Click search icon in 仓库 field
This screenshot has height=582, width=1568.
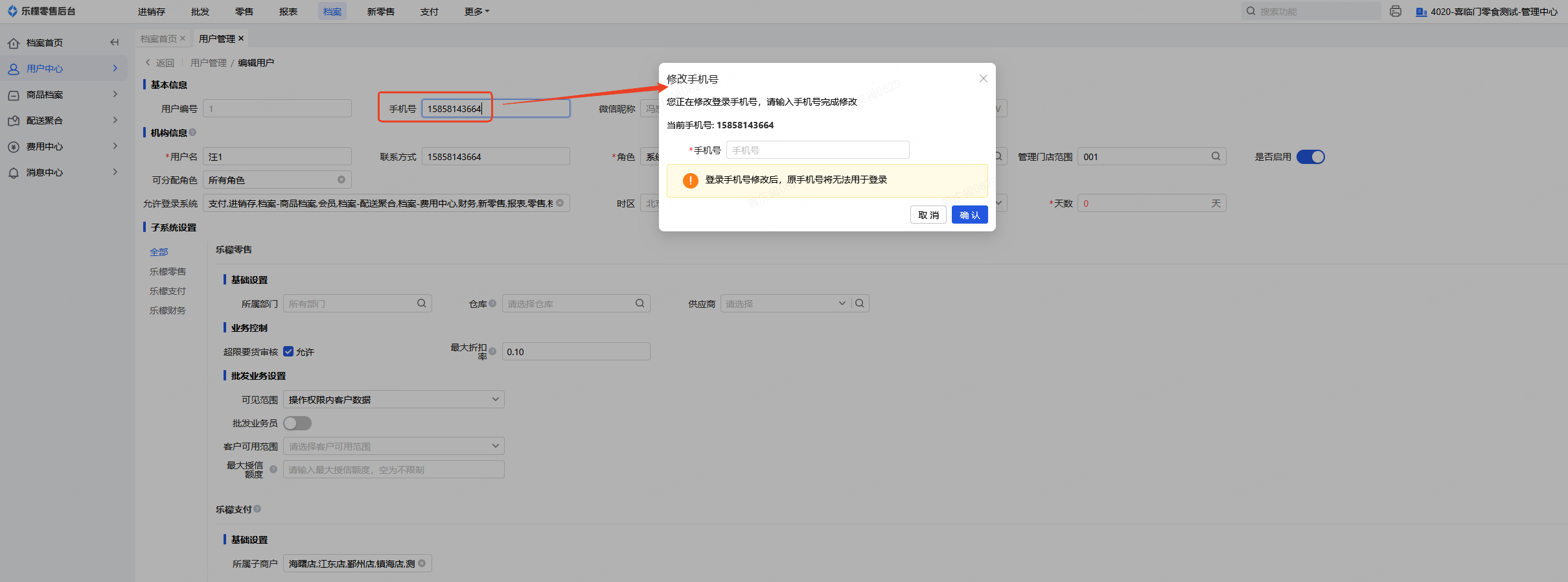coord(640,303)
